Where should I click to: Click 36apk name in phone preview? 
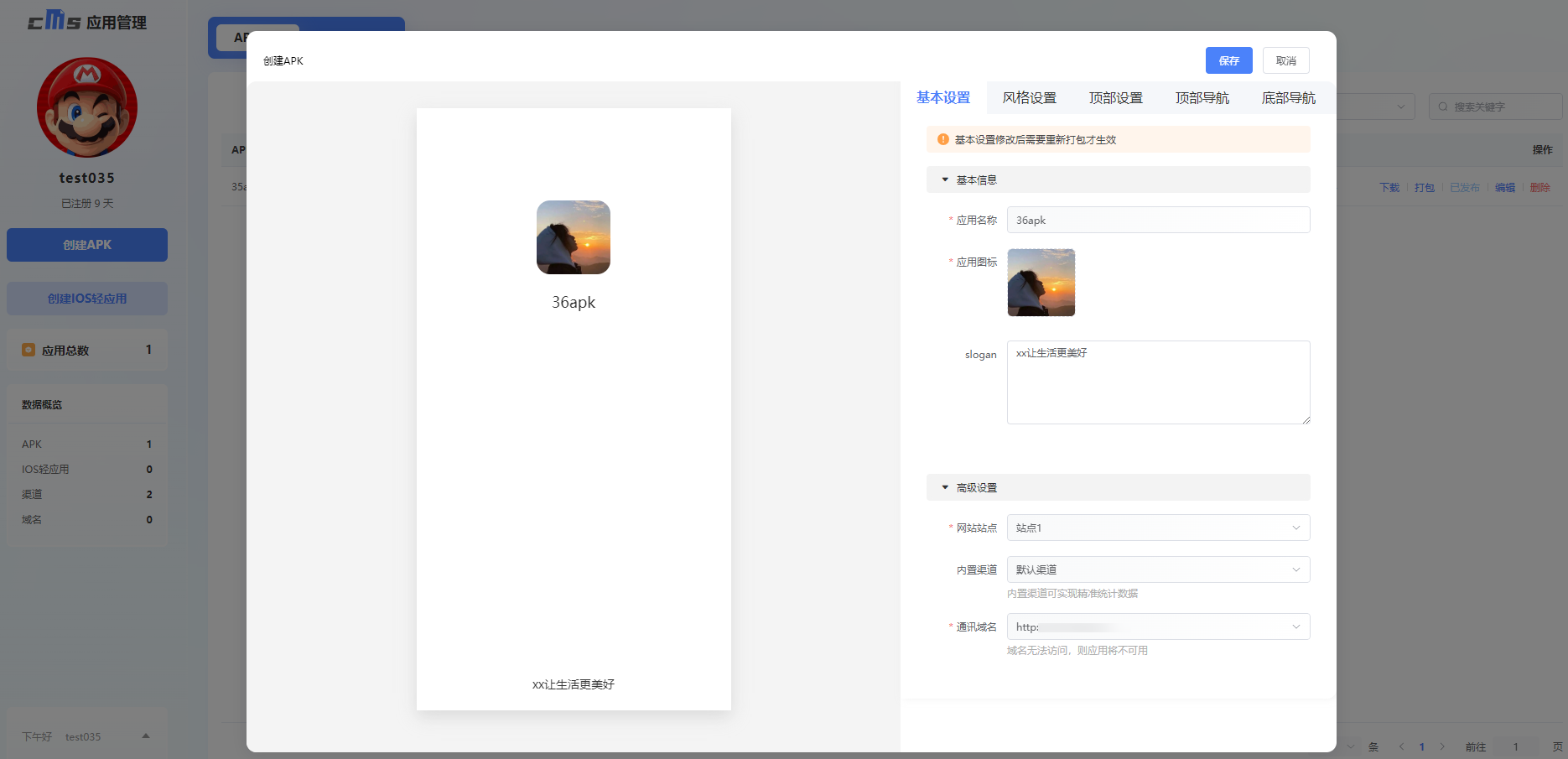574,302
